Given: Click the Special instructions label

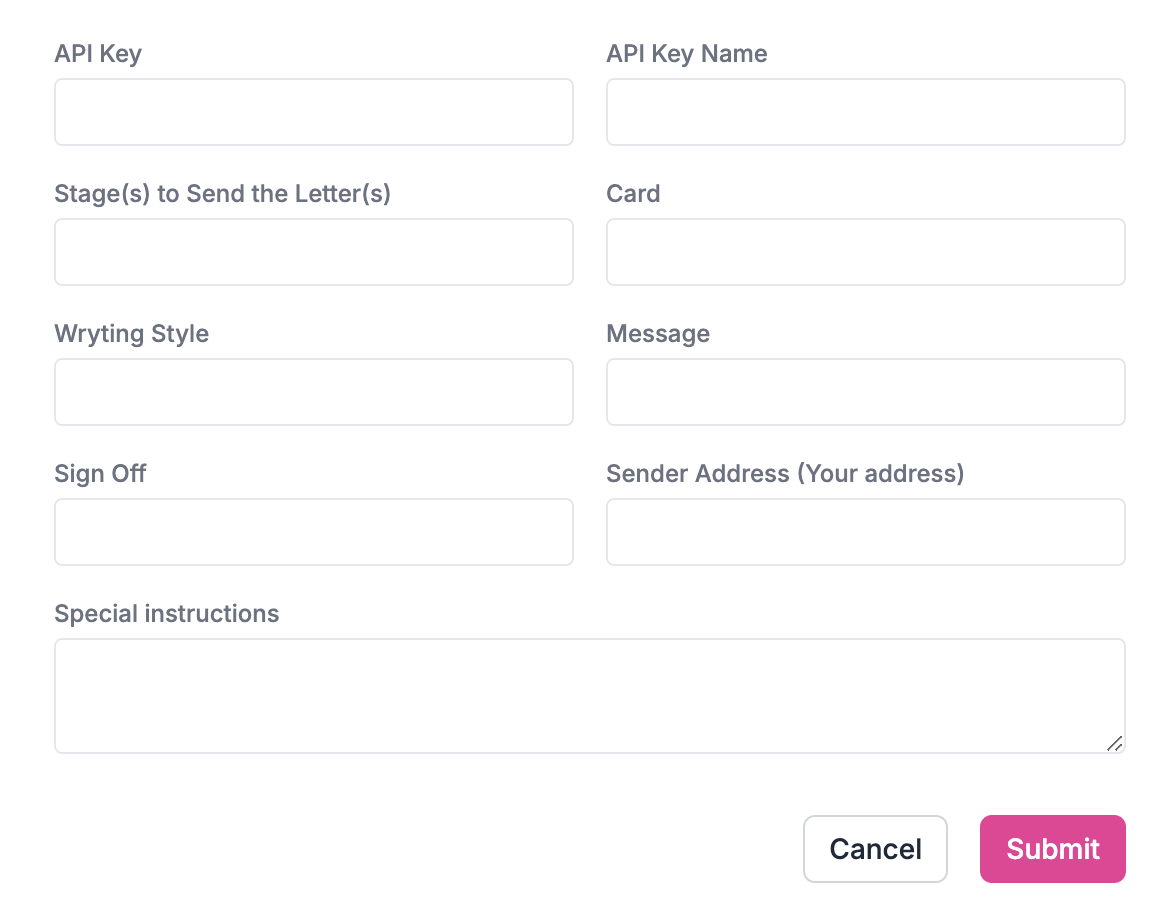Looking at the screenshot, I should tap(166, 614).
